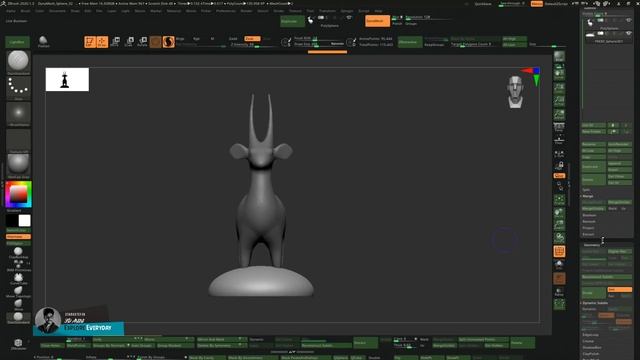Click the orange DynaMesh button
Viewport: 640px width, 360px height.
(x=377, y=21)
